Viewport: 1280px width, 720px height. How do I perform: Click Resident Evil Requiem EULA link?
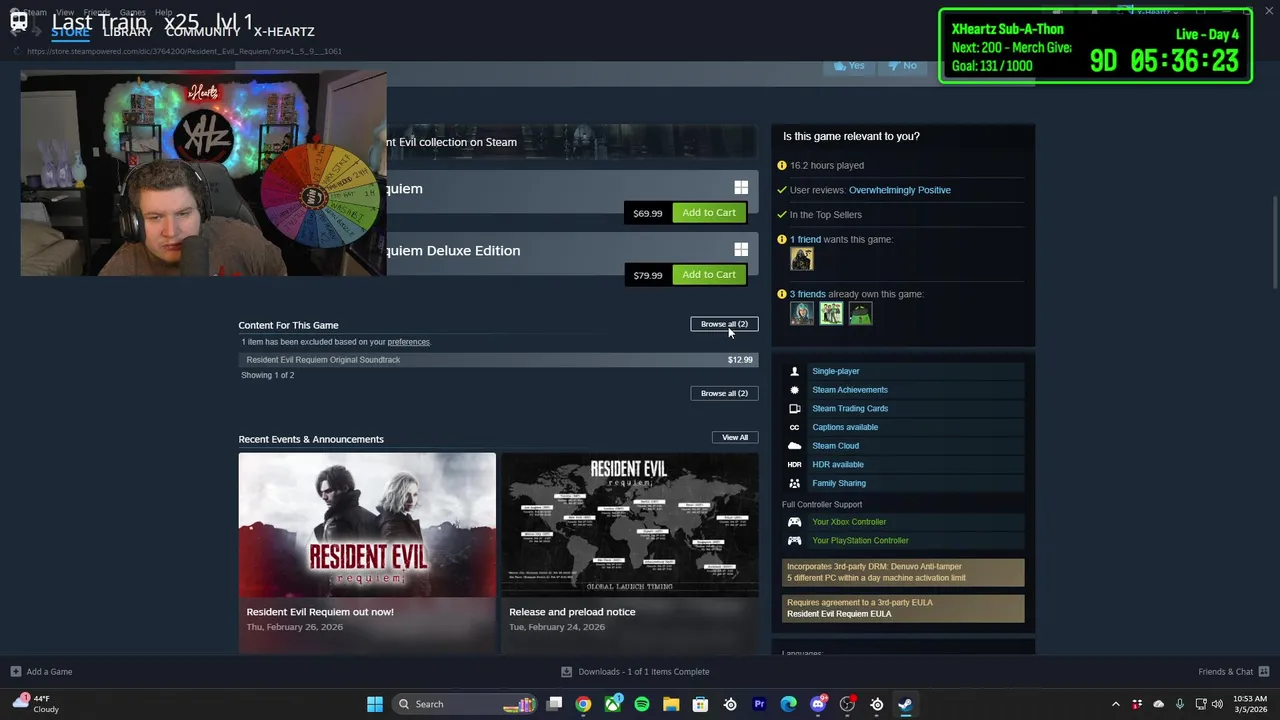pyautogui.click(x=839, y=614)
